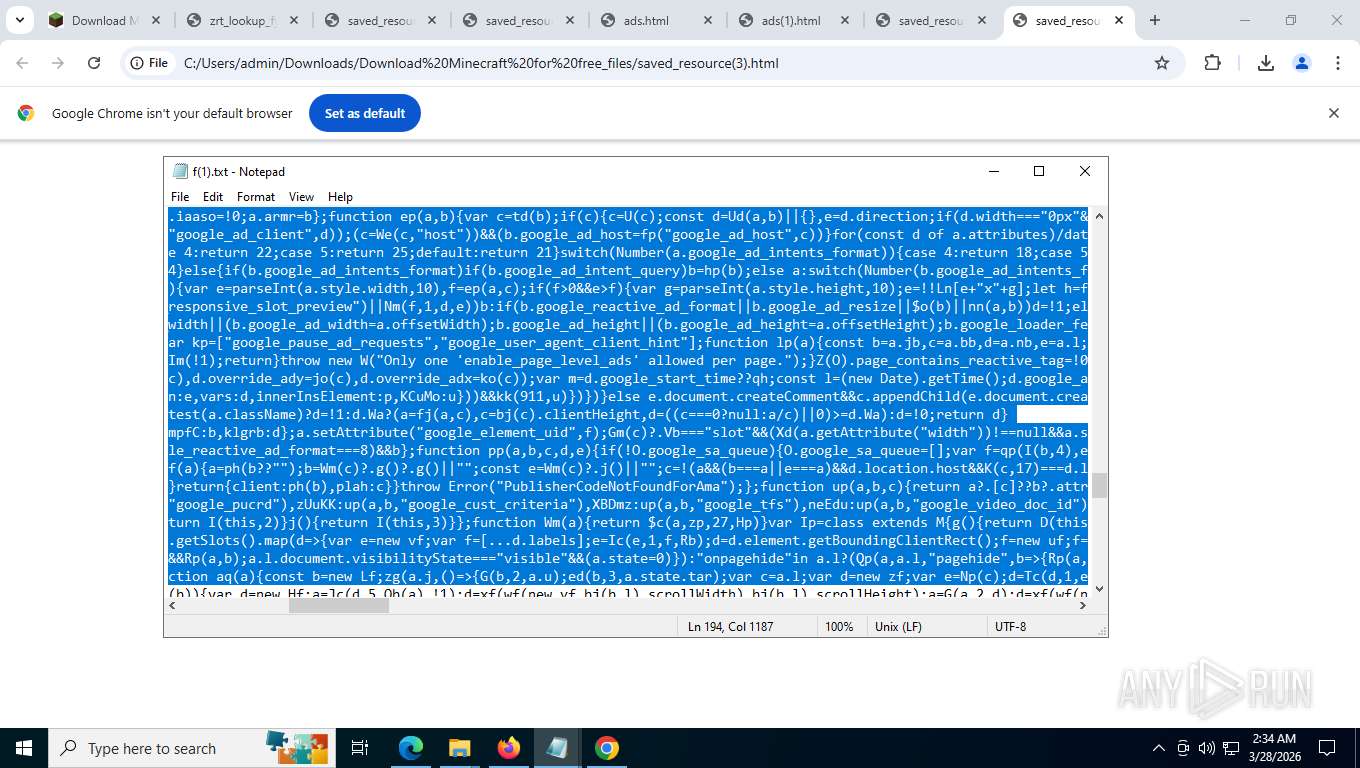Open the Notepad View menu
The image size is (1360, 768).
tap(301, 197)
